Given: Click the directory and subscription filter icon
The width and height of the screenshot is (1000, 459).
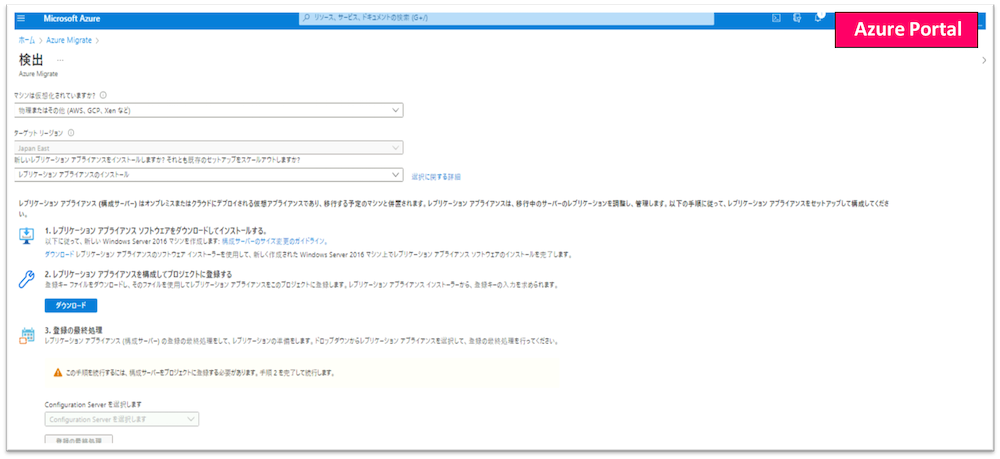Looking at the screenshot, I should [797, 18].
